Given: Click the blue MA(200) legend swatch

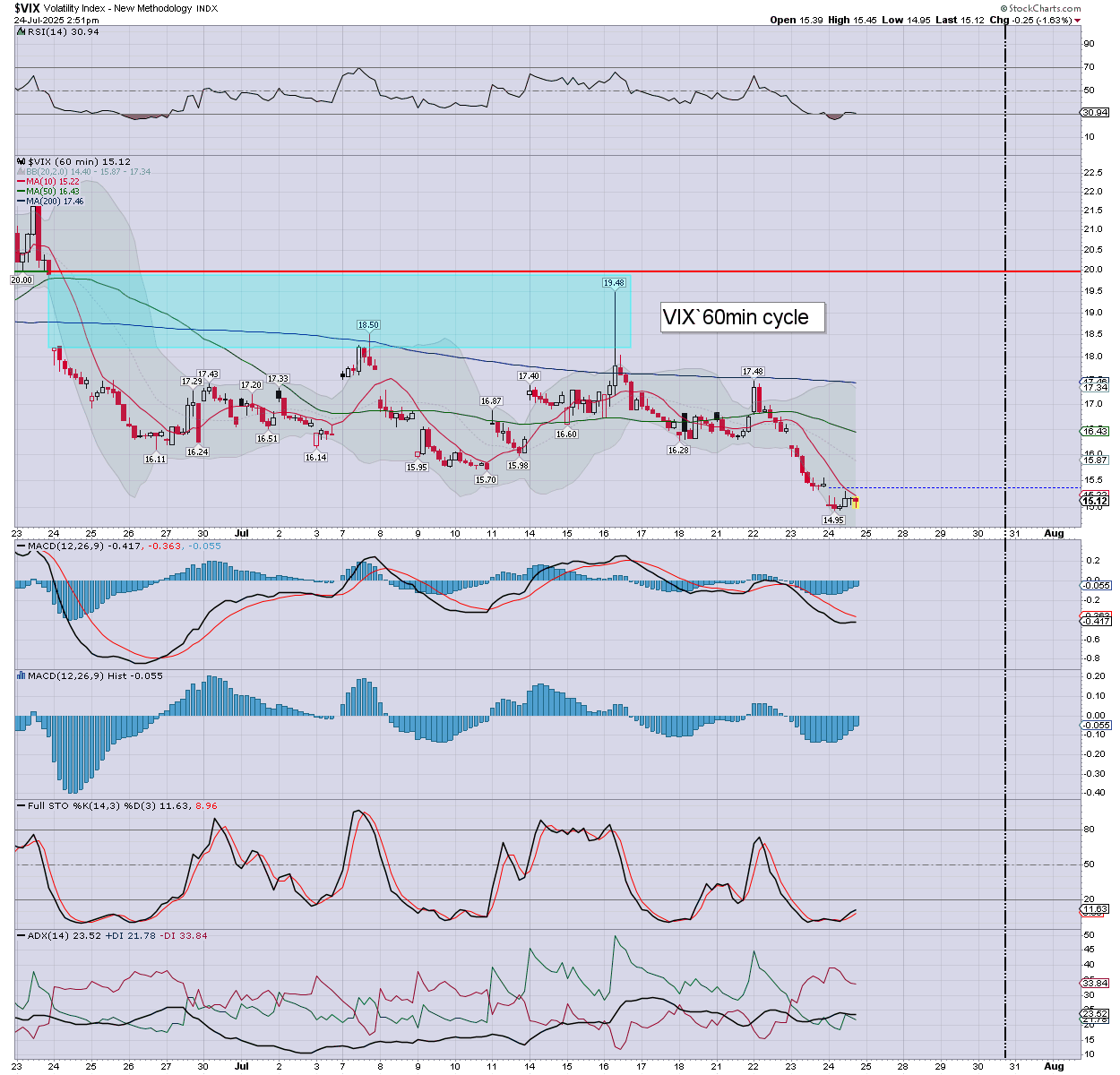Looking at the screenshot, I should 21,202.
